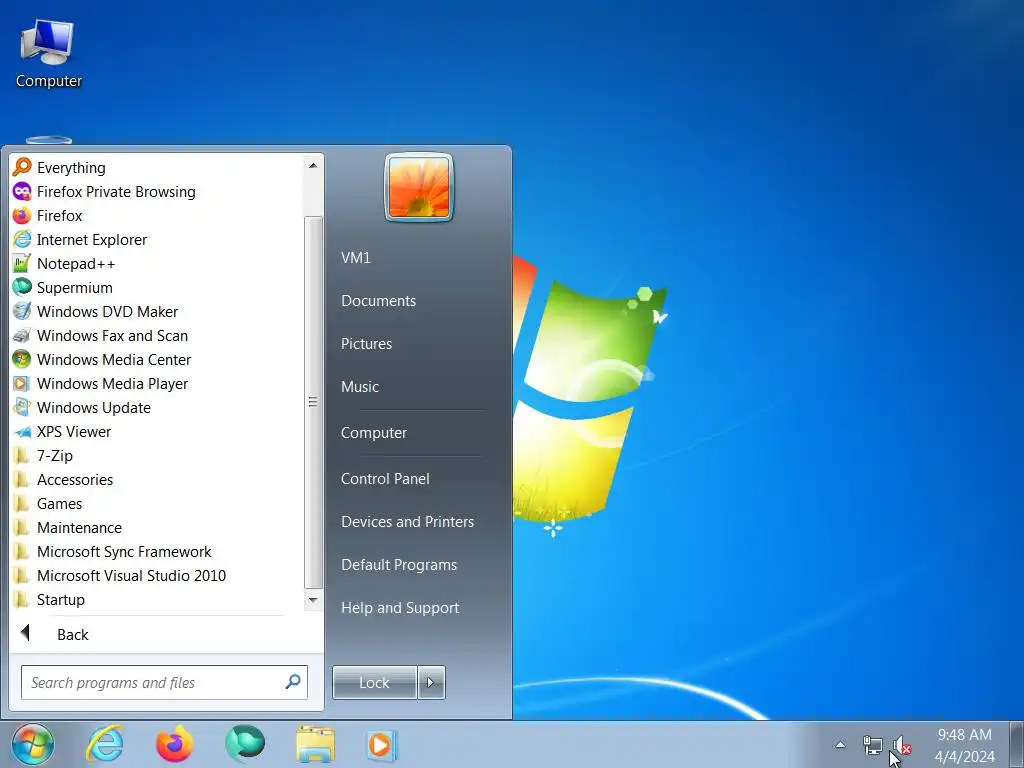
Task: Click the user account flower picture
Action: click(419, 187)
